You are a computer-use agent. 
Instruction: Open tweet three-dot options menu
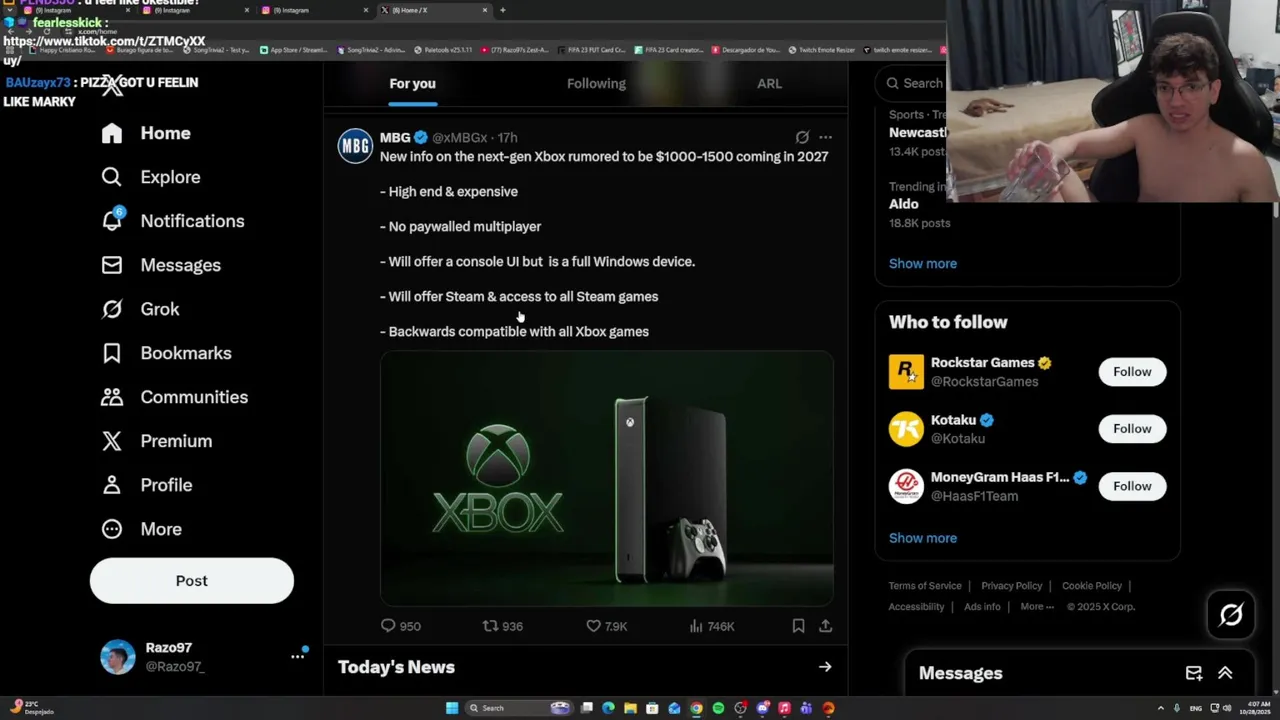[825, 137]
